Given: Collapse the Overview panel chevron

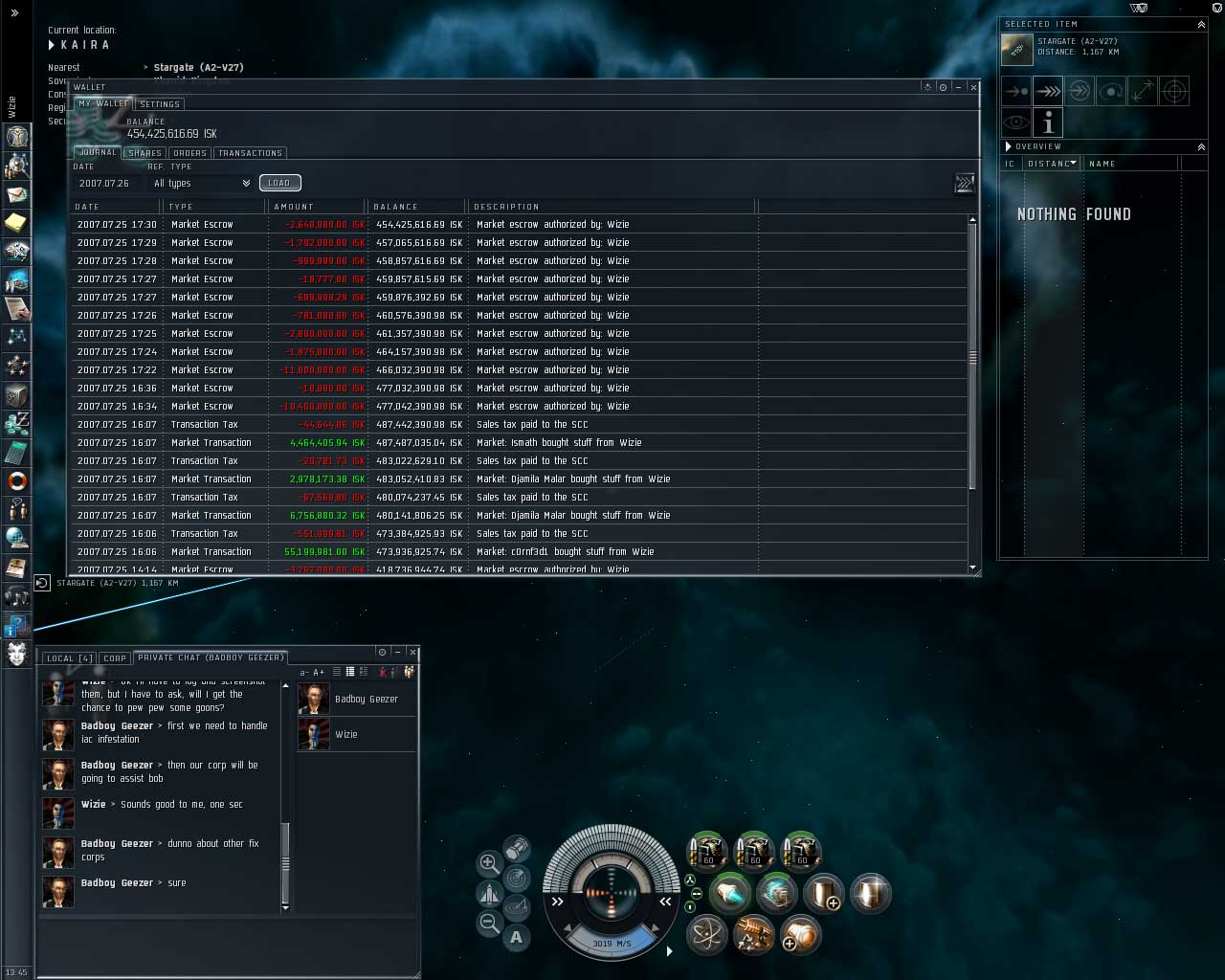Looking at the screenshot, I should (x=1201, y=146).
